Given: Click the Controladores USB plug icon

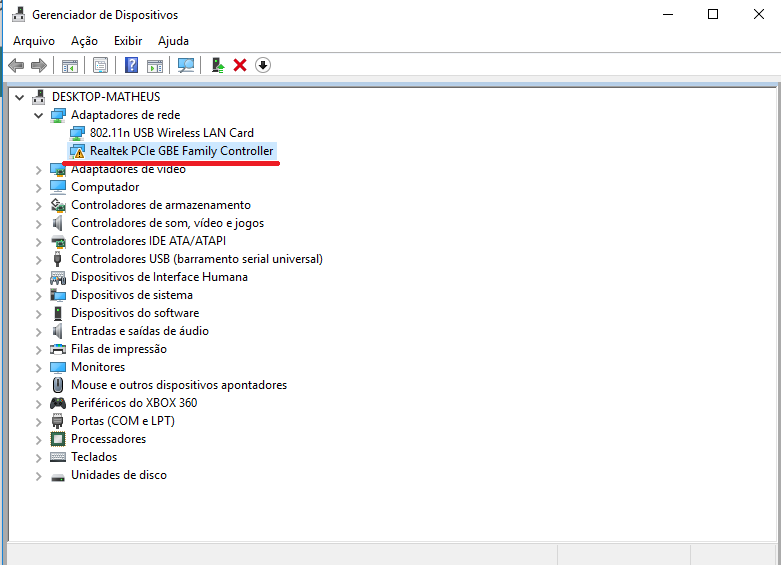Looking at the screenshot, I should tap(58, 259).
